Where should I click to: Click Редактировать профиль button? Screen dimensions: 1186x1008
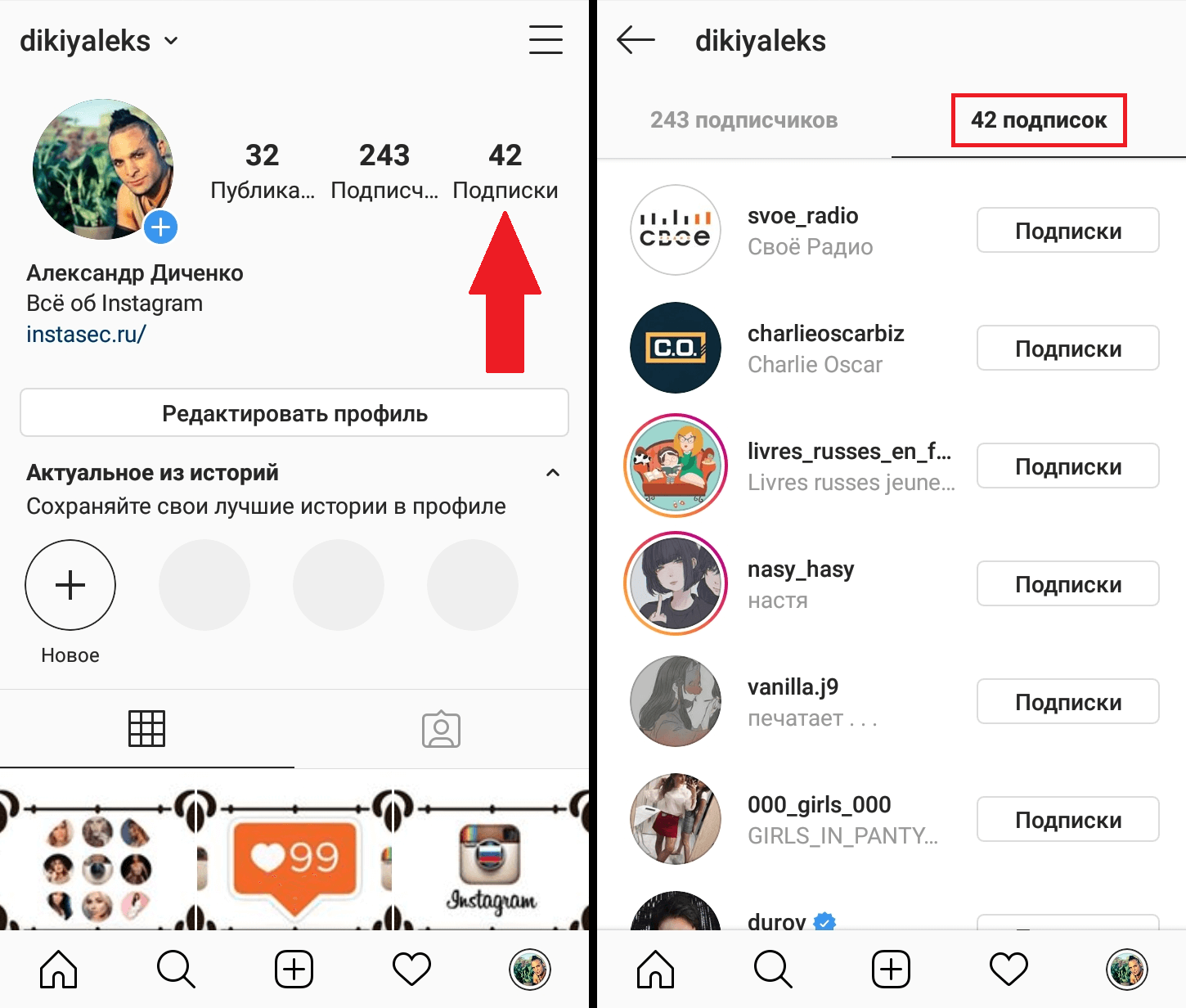click(294, 413)
